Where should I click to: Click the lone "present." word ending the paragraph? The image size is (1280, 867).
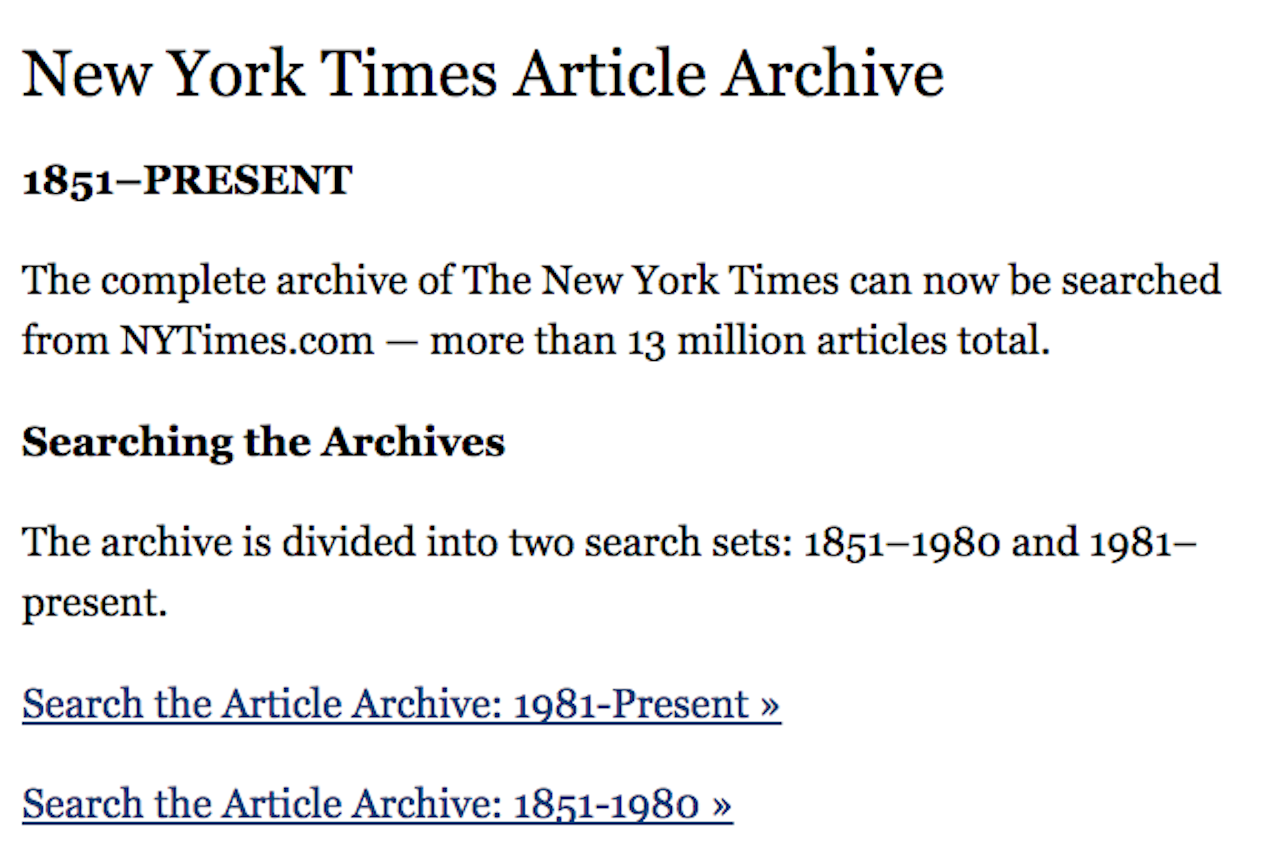[94, 603]
